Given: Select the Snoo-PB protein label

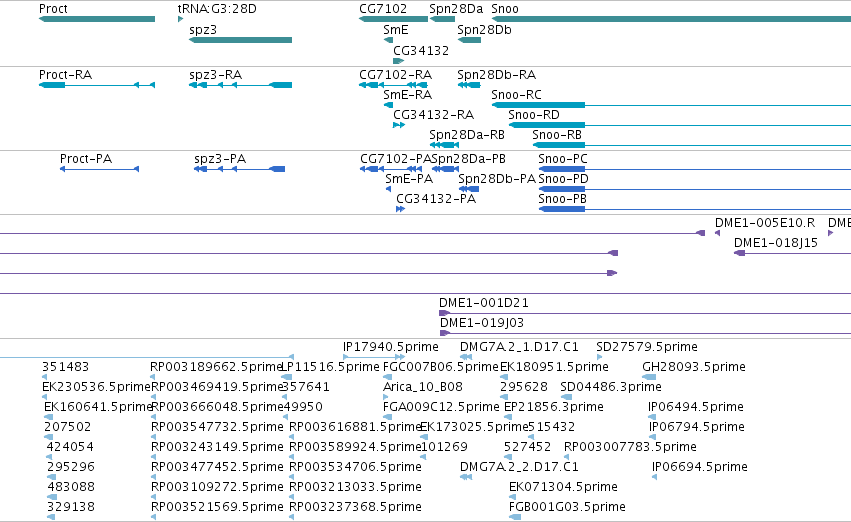Looking at the screenshot, I should click(x=562, y=199).
